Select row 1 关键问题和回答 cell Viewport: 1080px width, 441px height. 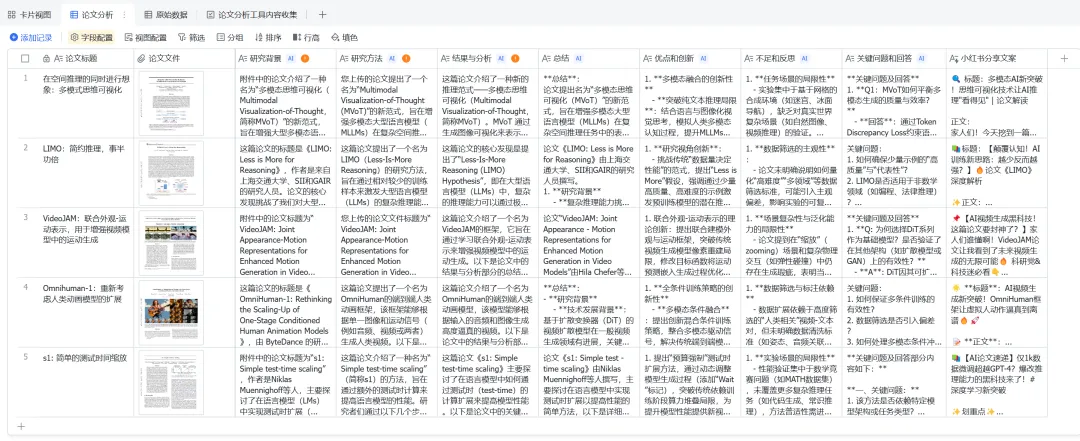click(x=893, y=103)
